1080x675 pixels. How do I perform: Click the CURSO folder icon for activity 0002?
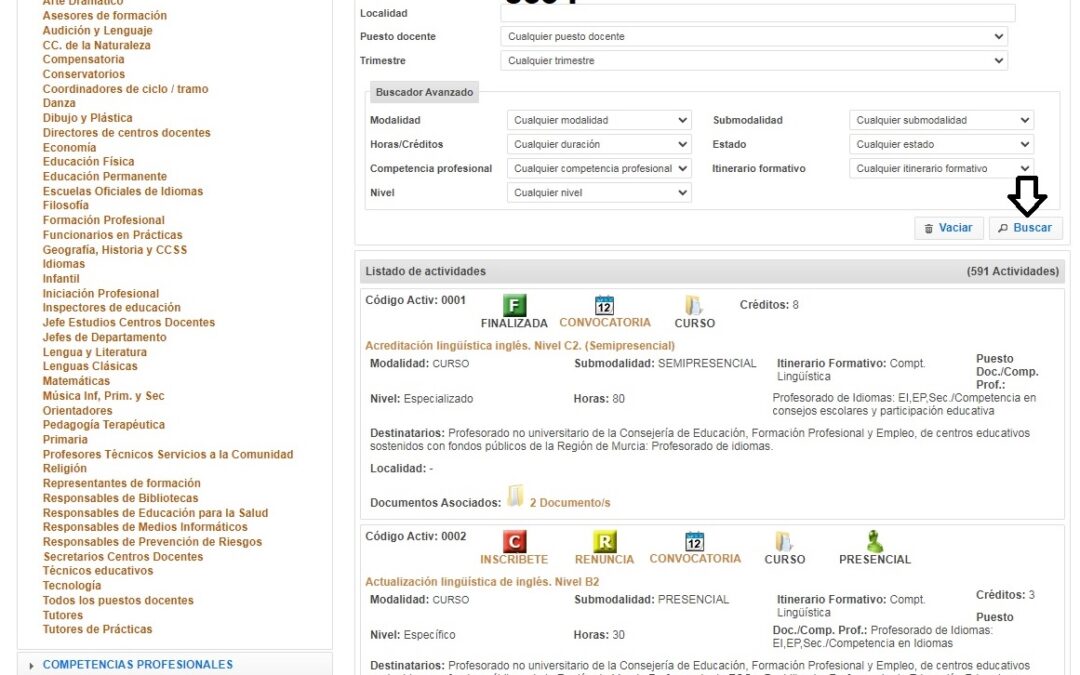pyautogui.click(x=784, y=541)
